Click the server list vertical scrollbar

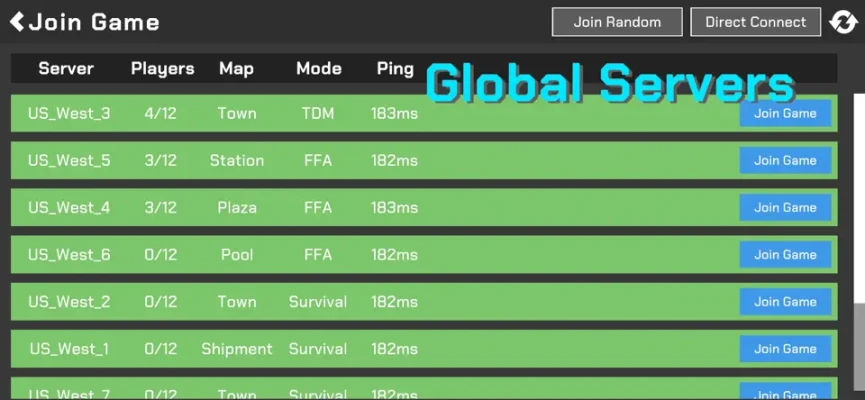tap(858, 200)
